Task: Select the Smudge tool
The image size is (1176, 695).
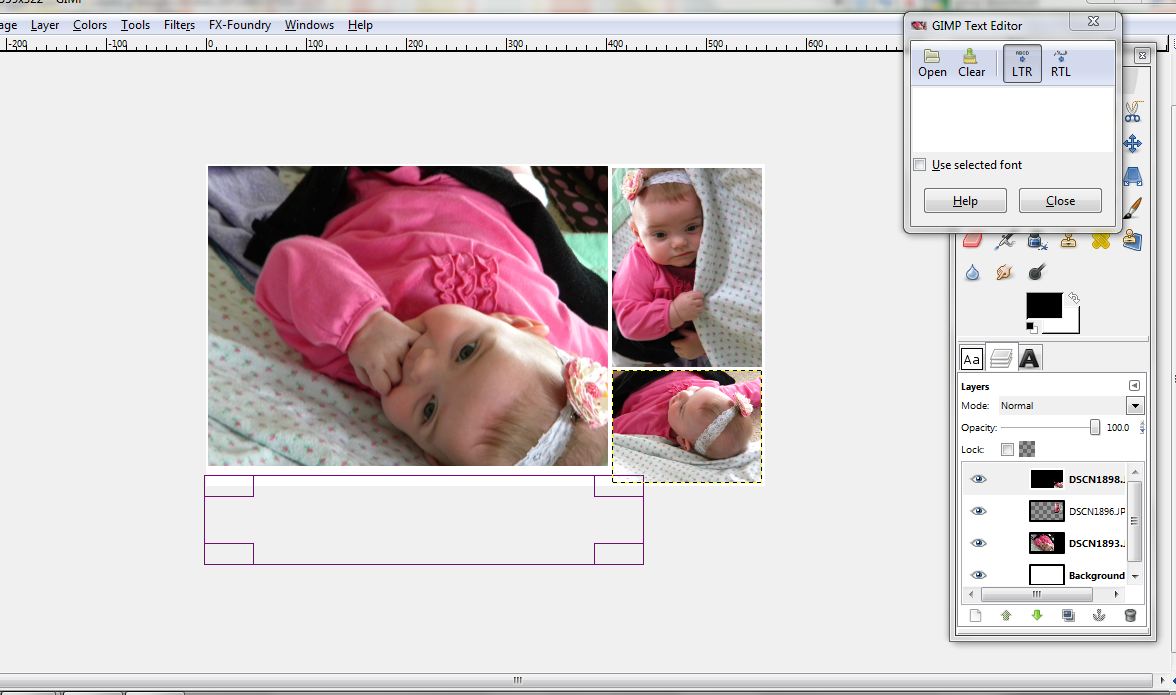Action: pyautogui.click(x=1004, y=272)
